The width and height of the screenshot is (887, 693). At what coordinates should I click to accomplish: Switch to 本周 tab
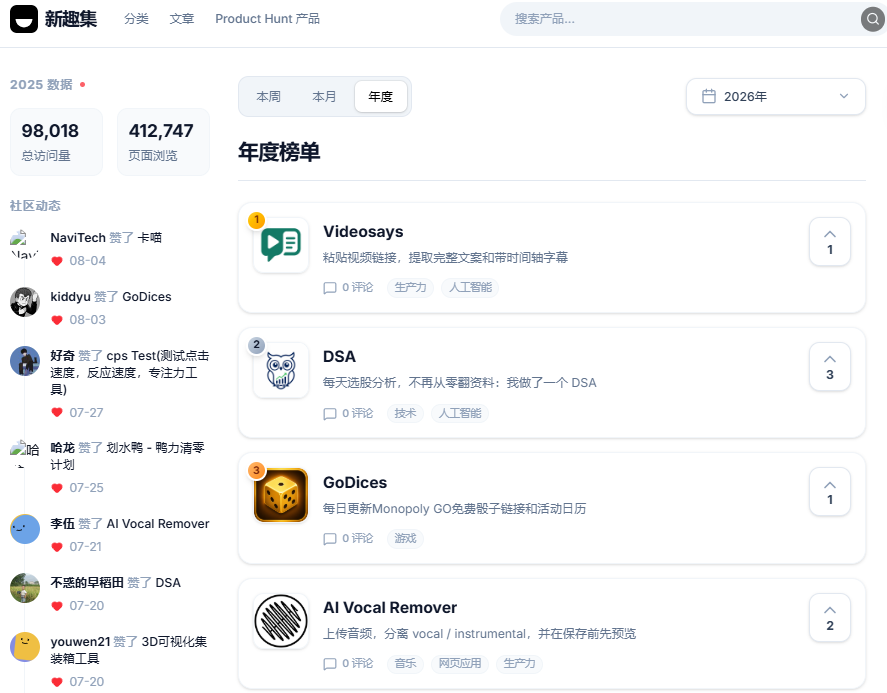click(268, 97)
